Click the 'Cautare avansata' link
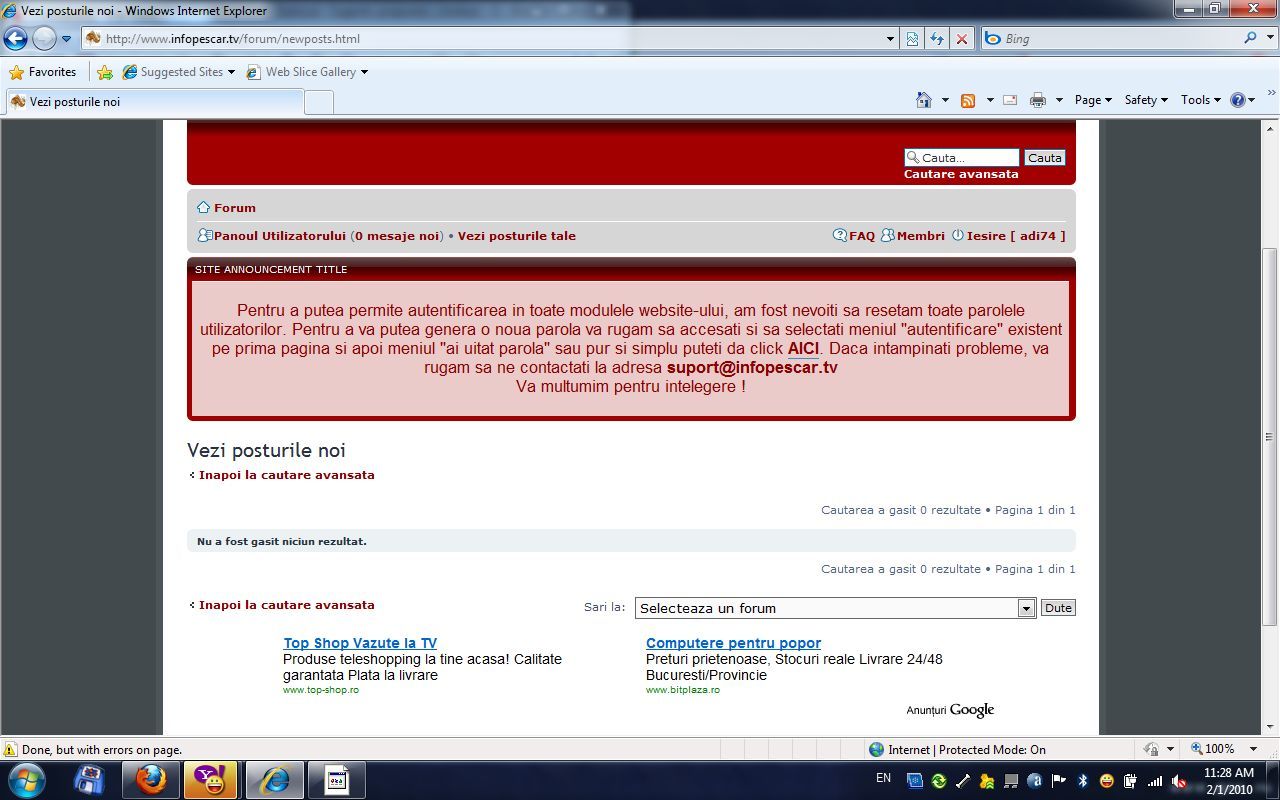 pyautogui.click(x=961, y=174)
